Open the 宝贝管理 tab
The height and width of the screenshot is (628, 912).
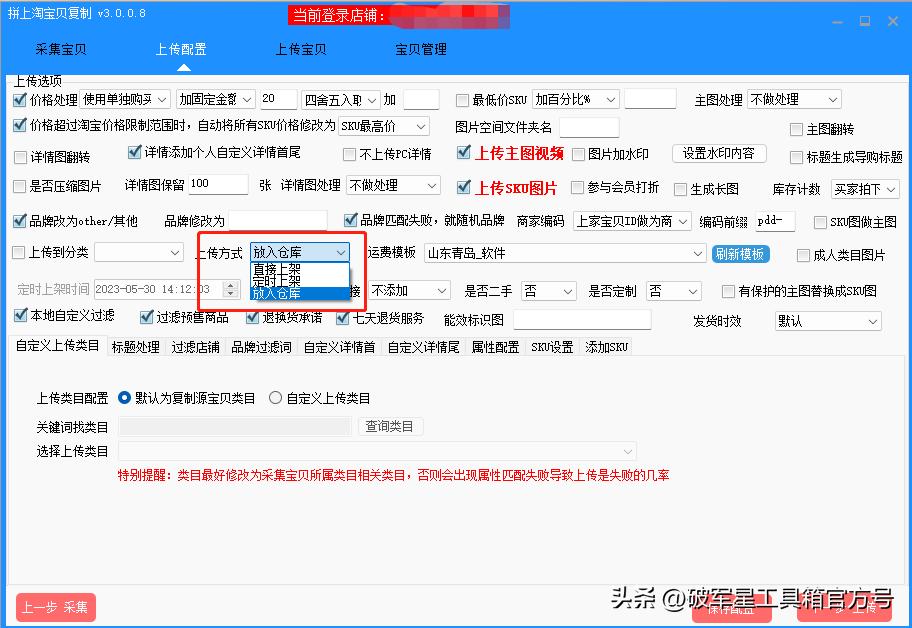[x=420, y=47]
